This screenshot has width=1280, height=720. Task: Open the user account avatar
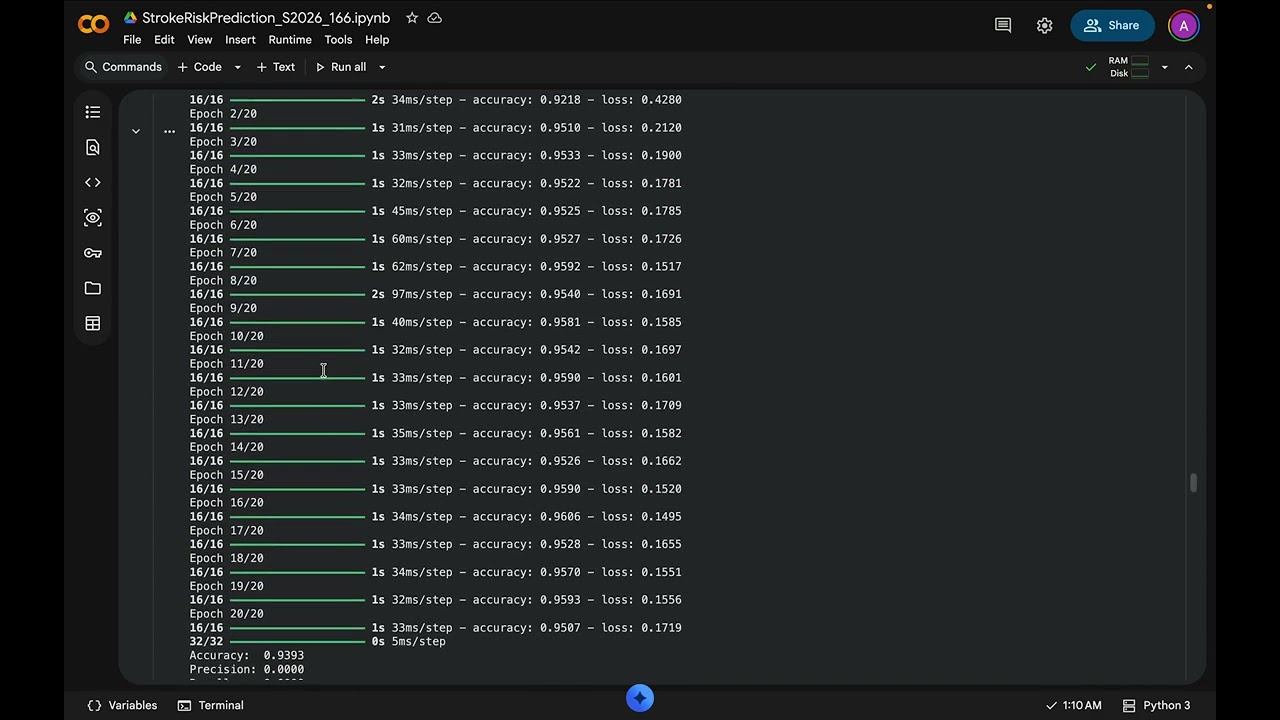click(1184, 26)
